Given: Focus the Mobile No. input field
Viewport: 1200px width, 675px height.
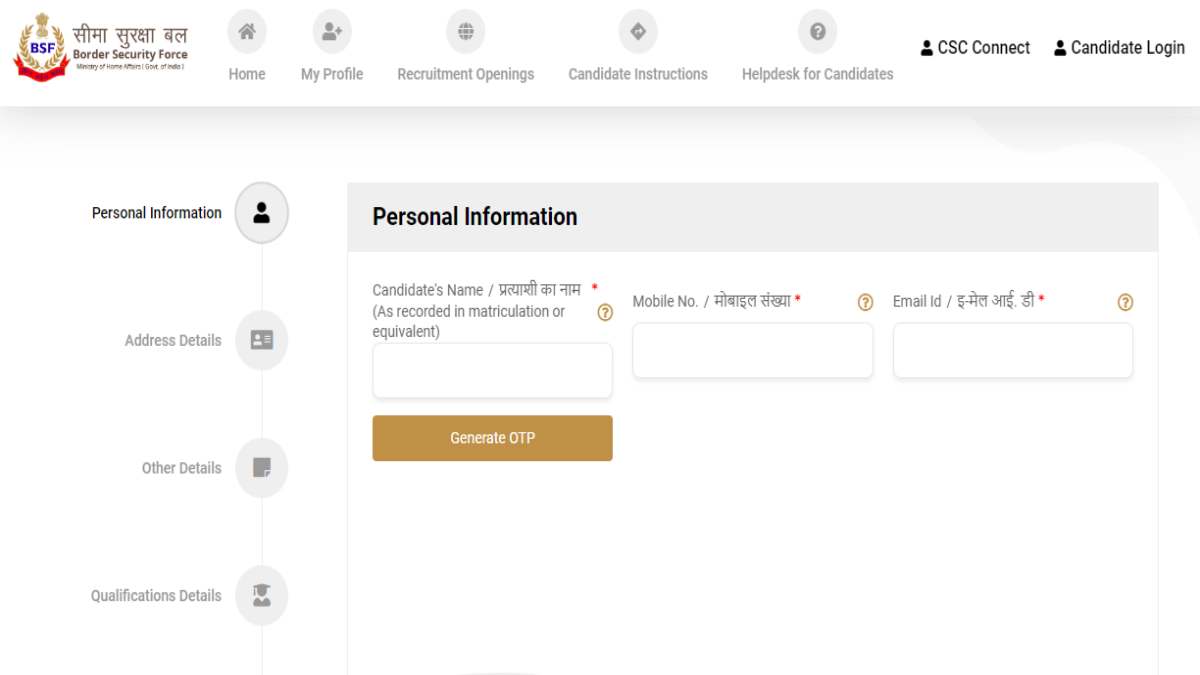Looking at the screenshot, I should pos(752,351).
